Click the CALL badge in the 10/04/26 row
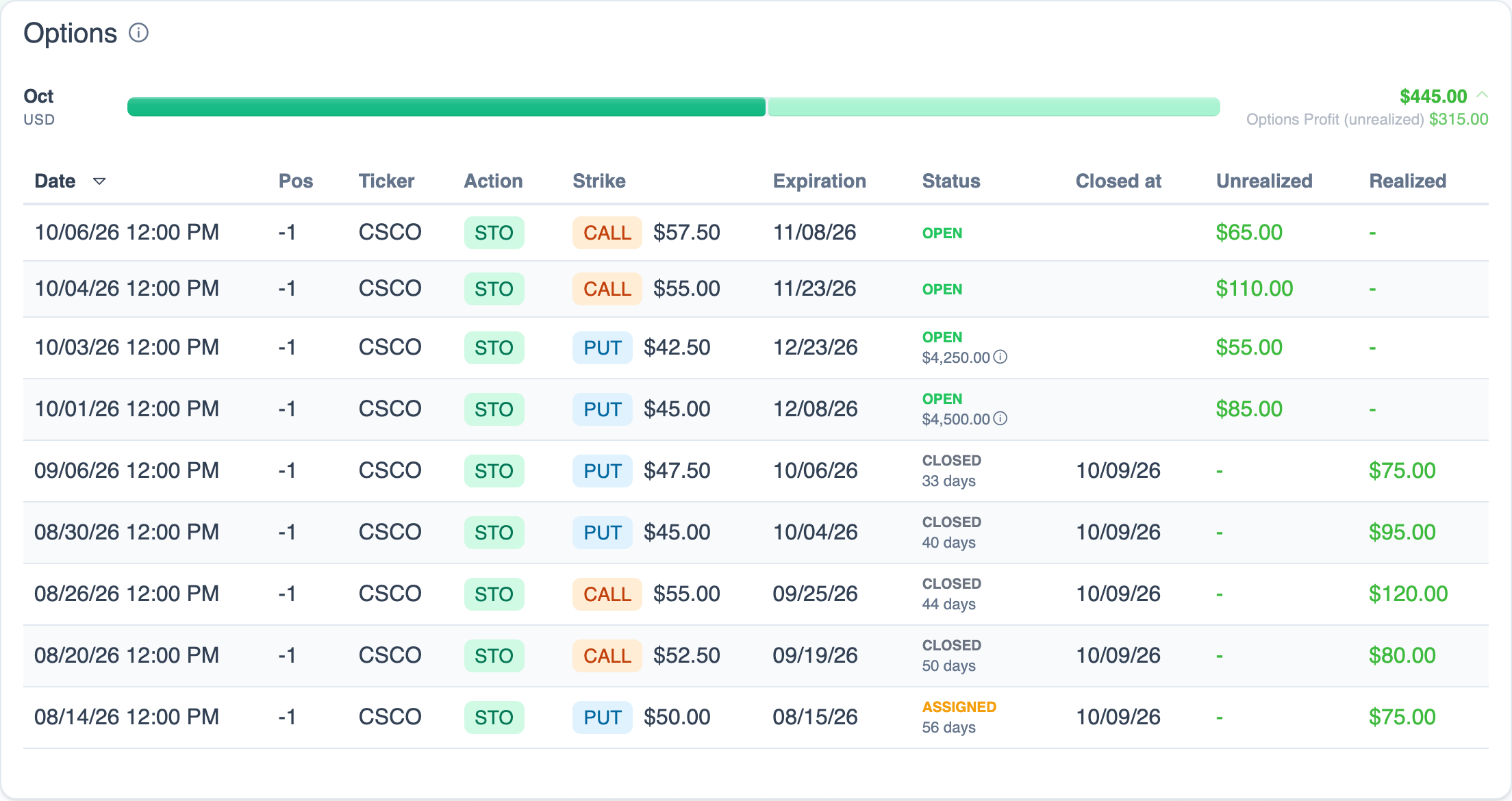This screenshot has height=801, width=1512. point(607,289)
